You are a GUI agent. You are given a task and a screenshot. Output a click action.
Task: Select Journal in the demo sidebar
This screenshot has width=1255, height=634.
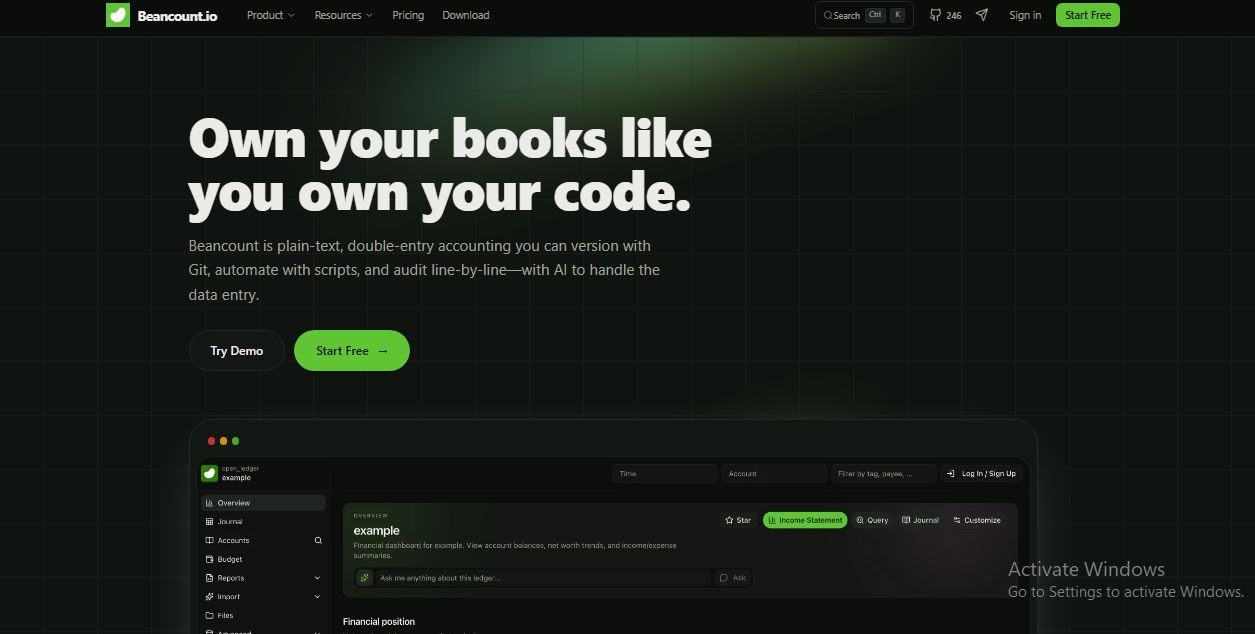pyautogui.click(x=263, y=522)
